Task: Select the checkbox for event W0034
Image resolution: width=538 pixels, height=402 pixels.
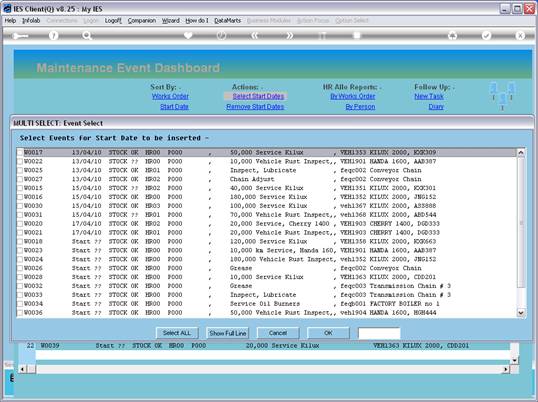Action: (20, 304)
